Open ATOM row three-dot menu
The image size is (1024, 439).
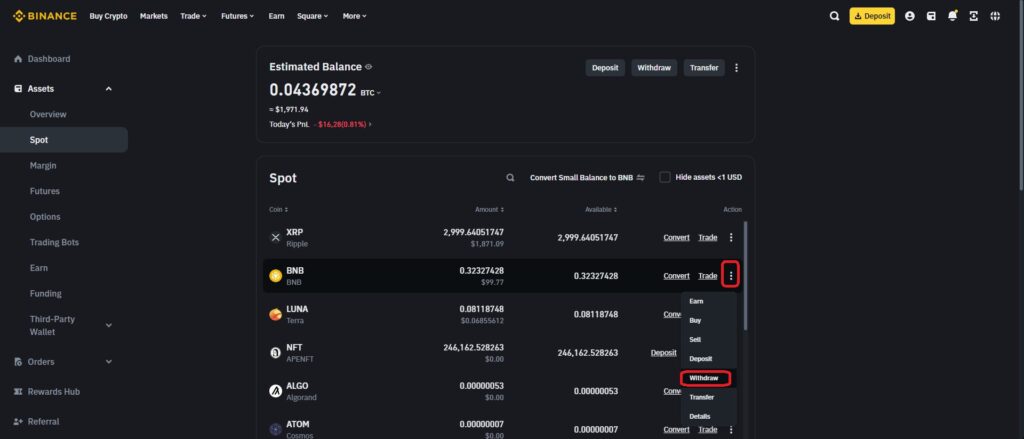(x=731, y=430)
